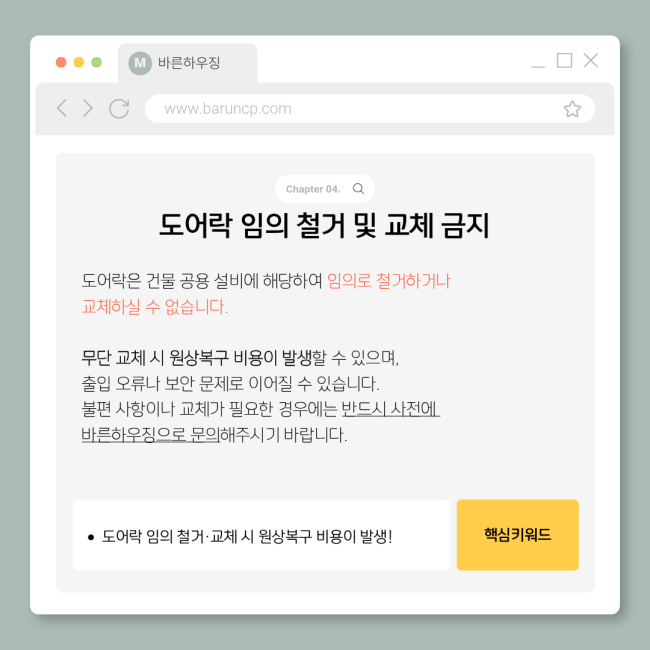Maximize the window using square icon
Image resolution: width=650 pixels, height=650 pixels.
(x=564, y=60)
